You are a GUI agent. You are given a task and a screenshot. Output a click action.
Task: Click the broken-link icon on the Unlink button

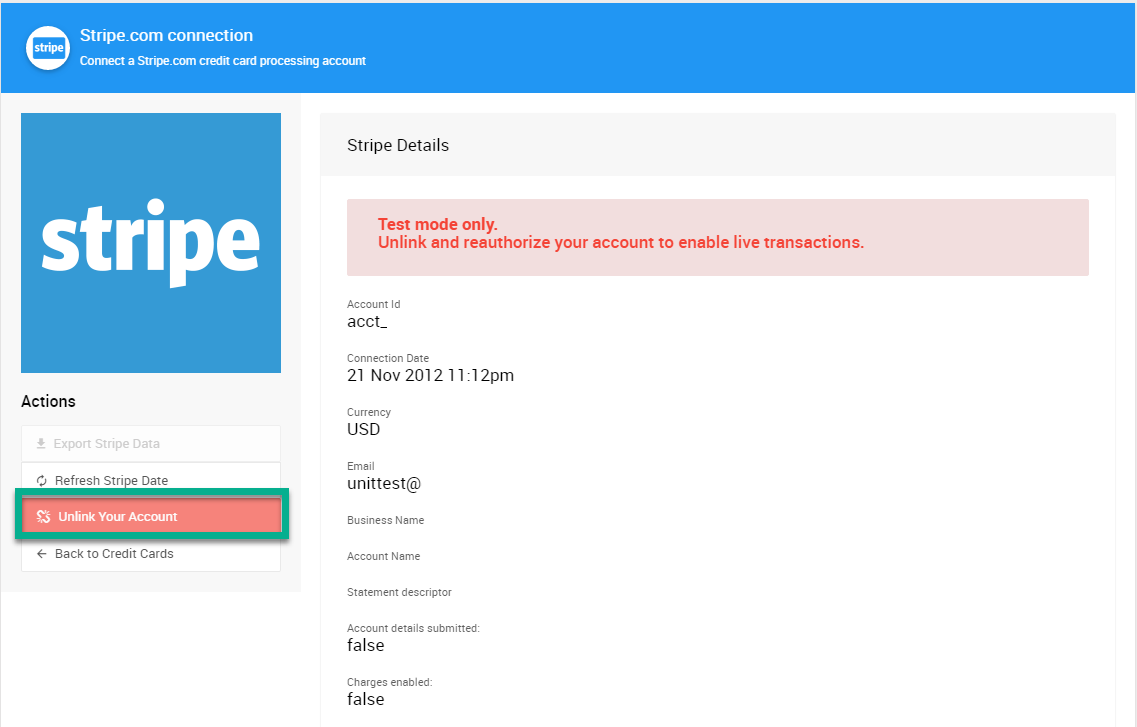coord(43,517)
